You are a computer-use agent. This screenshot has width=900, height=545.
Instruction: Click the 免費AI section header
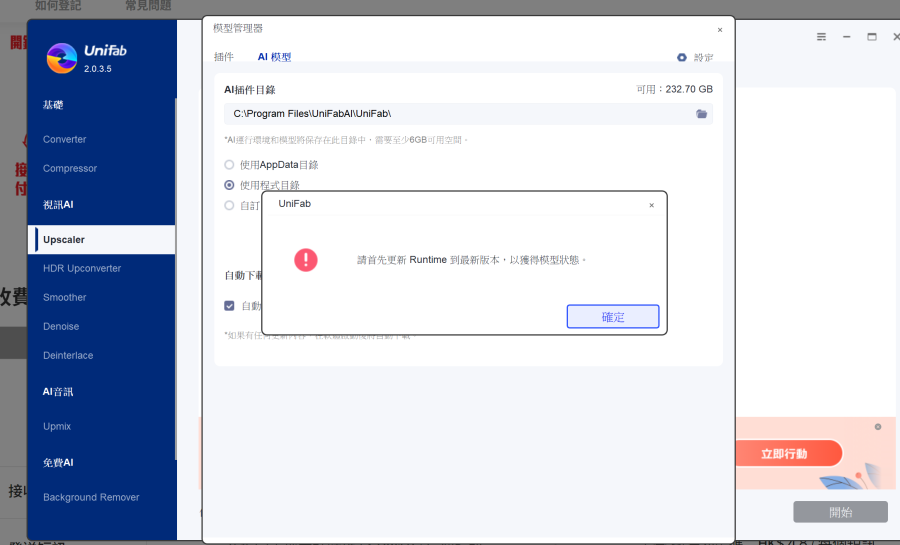click(x=58, y=462)
